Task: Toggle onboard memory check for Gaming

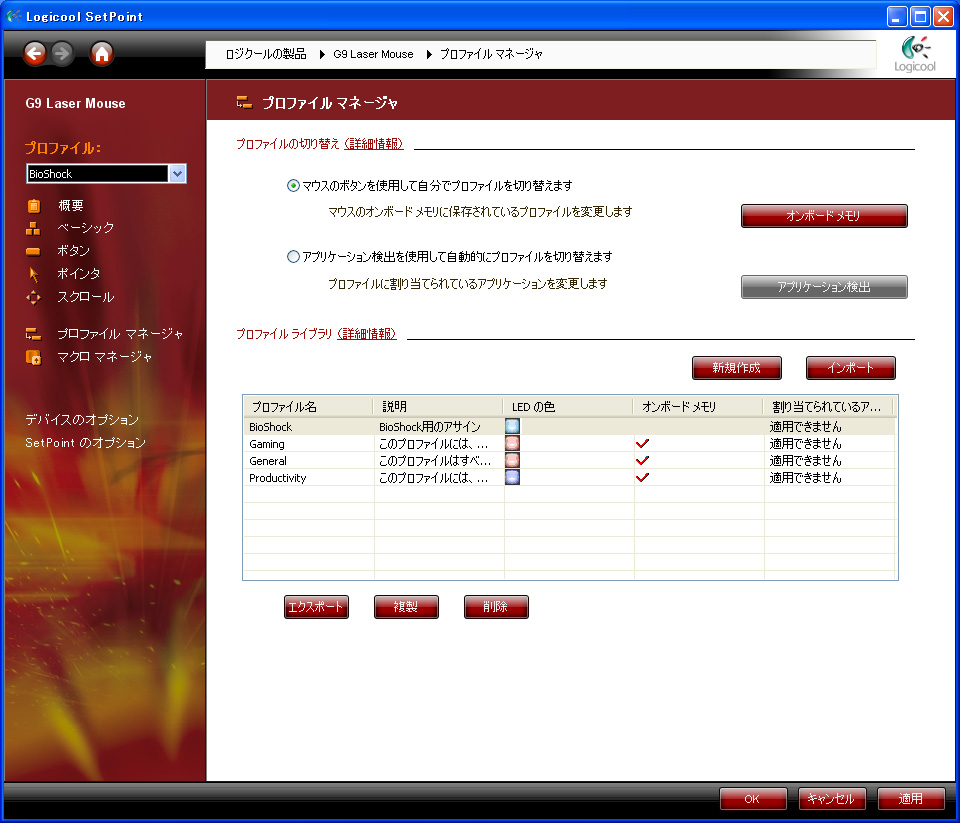Action: pos(642,443)
